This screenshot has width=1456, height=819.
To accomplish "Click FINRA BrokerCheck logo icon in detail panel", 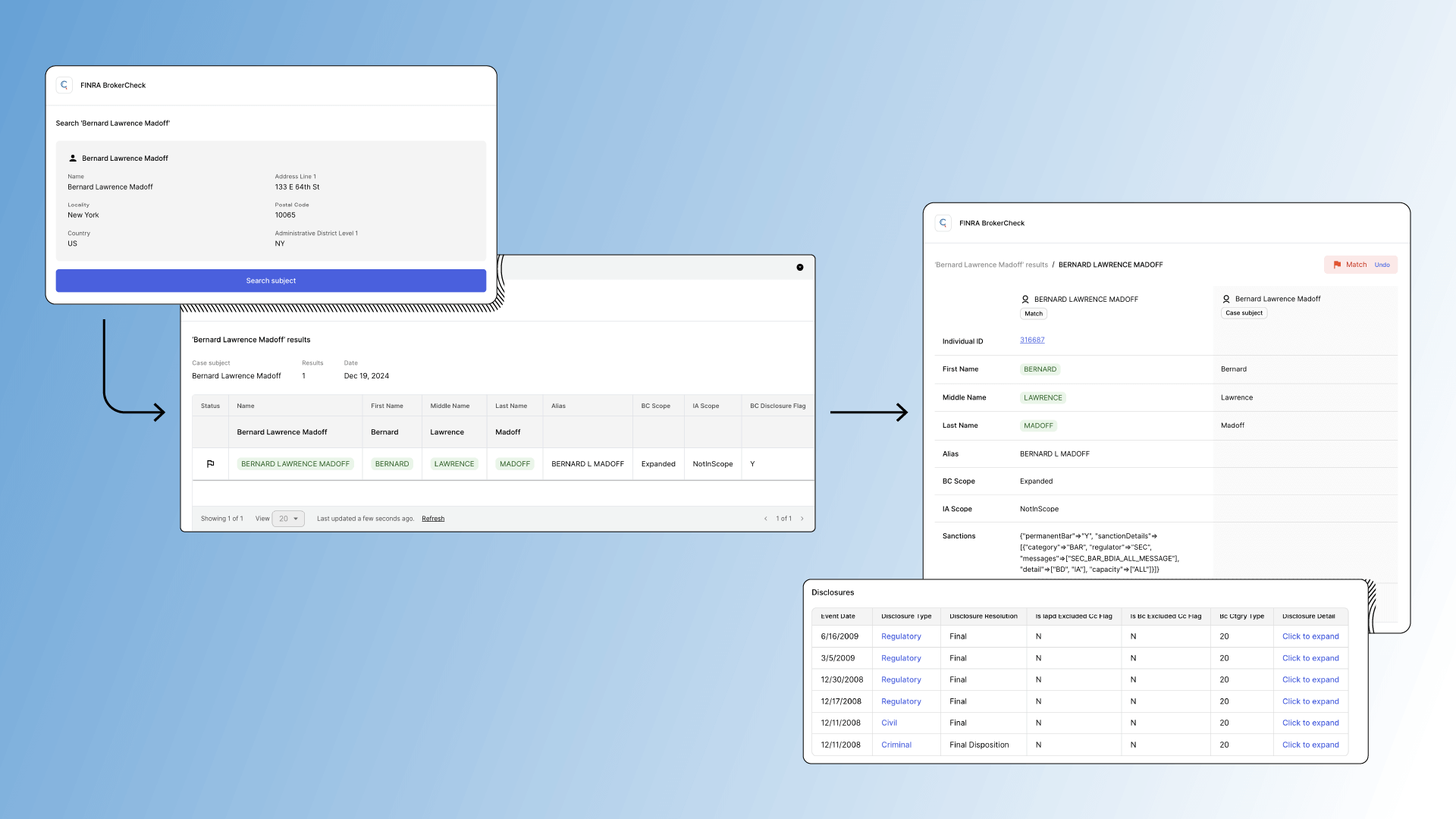I will (943, 223).
